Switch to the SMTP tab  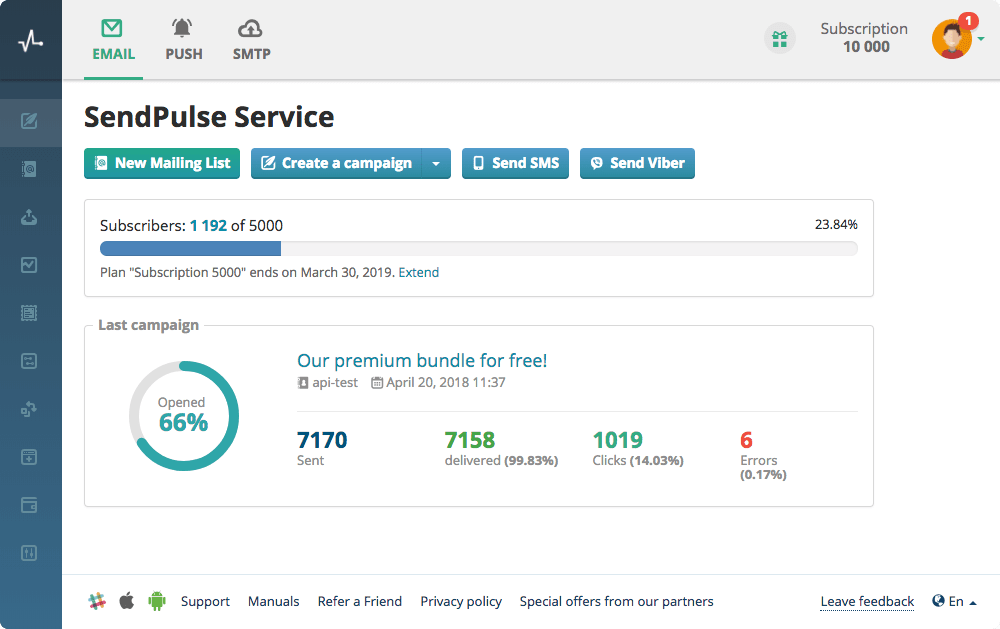tap(251, 40)
